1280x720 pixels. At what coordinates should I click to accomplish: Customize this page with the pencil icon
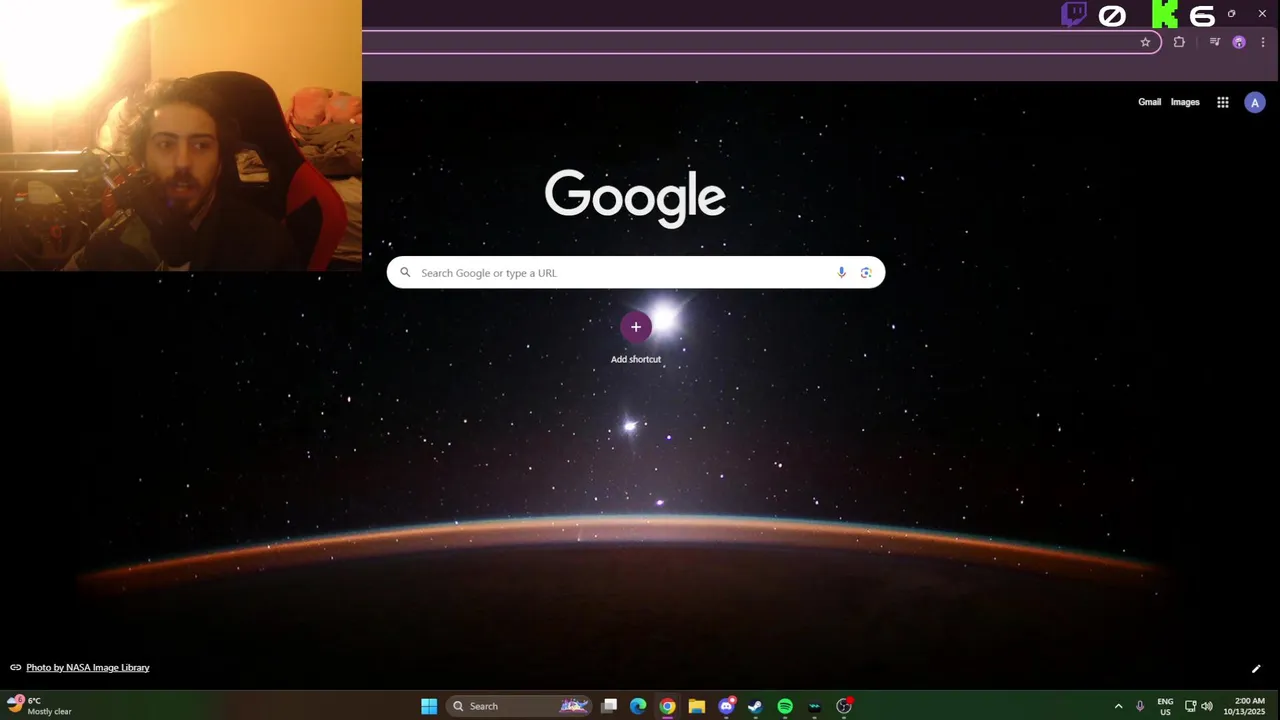point(1256,669)
